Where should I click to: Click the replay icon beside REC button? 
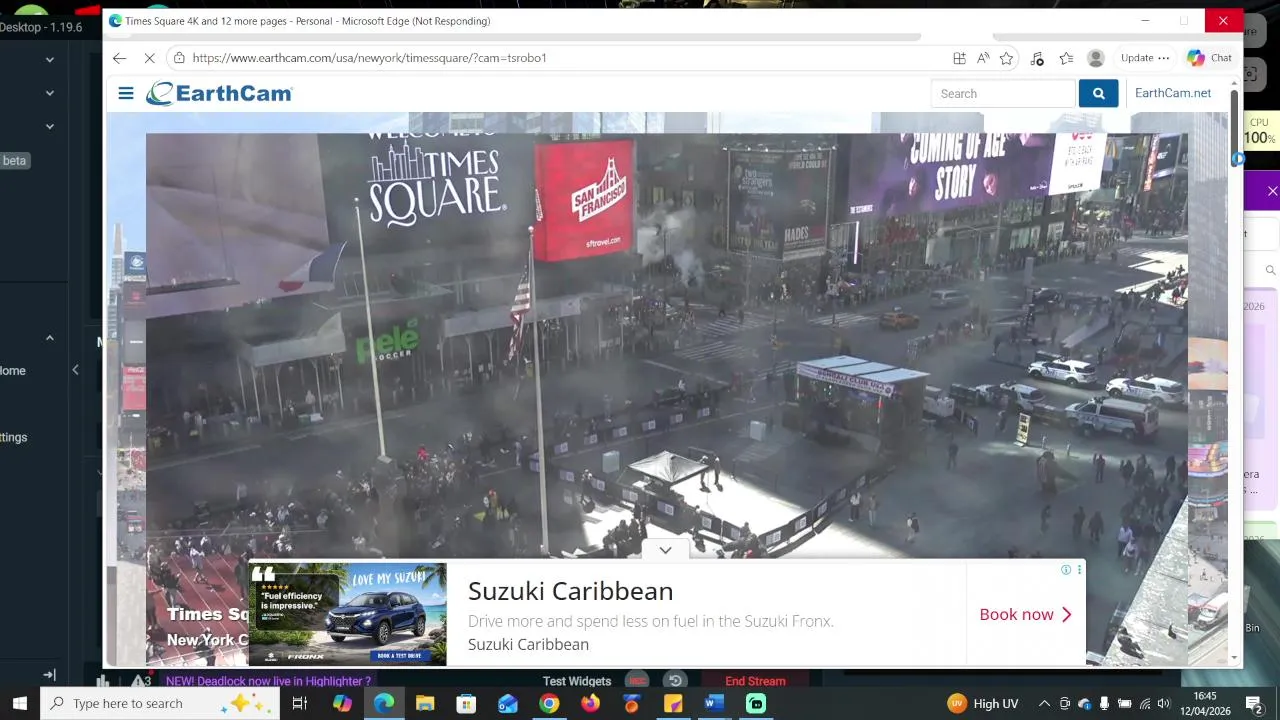pos(676,681)
